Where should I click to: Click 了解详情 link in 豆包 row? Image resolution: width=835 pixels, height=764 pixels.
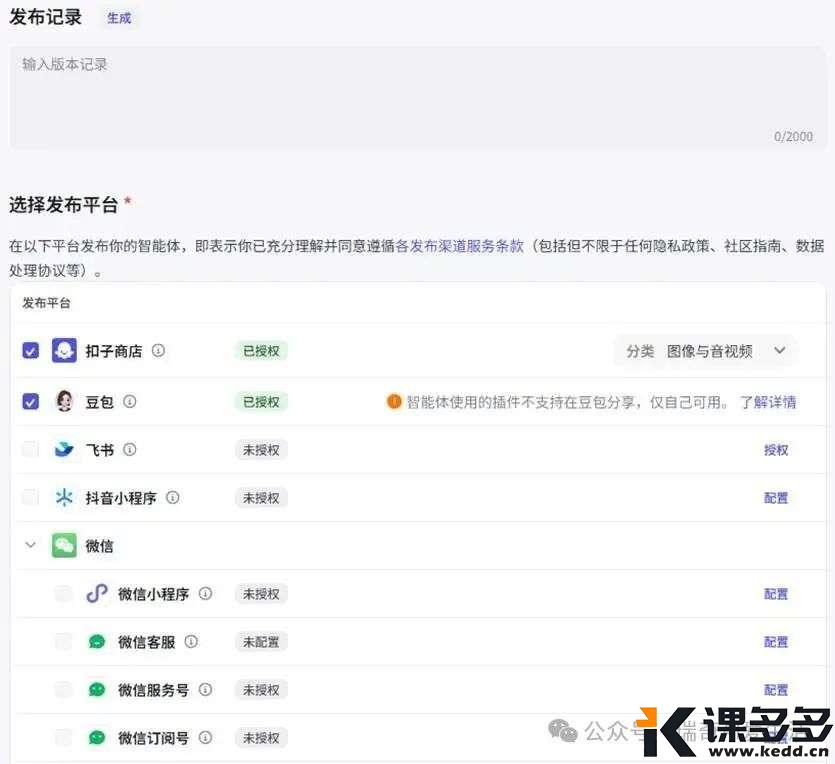click(768, 402)
